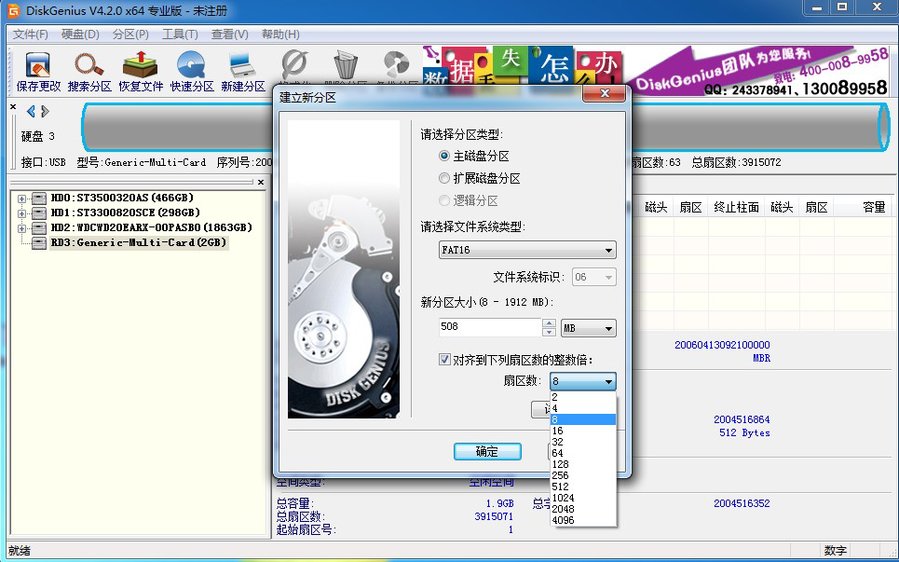This screenshot has height=562, width=899.
Task: Expand the HD0:ST3500320AS tree node
Action: tap(22, 198)
